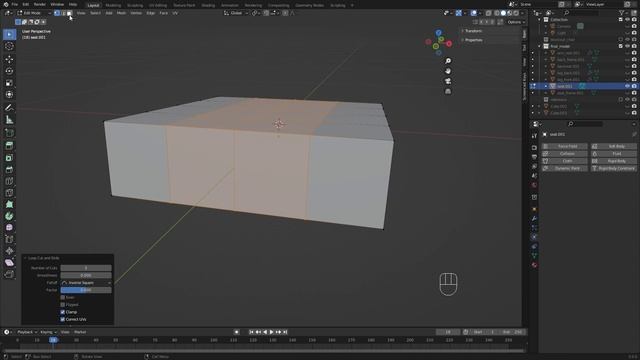Image resolution: width=640 pixels, height=360 pixels.
Task: Open the Render menu
Action: (40, 4)
